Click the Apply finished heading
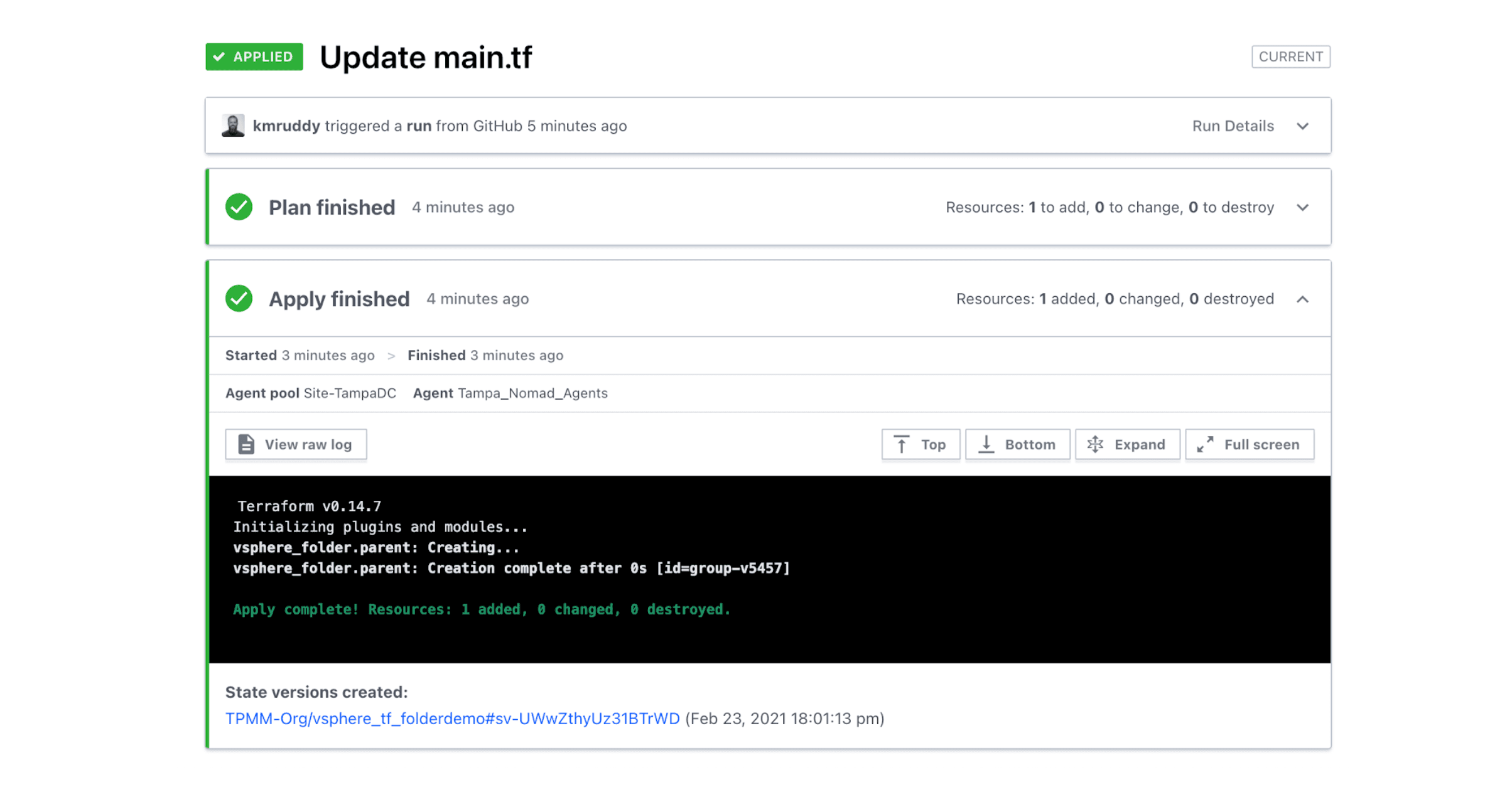The width and height of the screenshot is (1512, 797). [x=339, y=299]
